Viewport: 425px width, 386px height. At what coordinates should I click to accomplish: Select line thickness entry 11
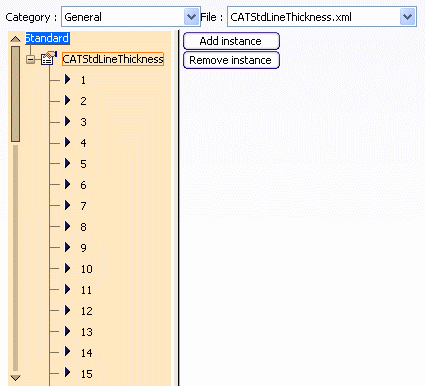click(x=86, y=290)
